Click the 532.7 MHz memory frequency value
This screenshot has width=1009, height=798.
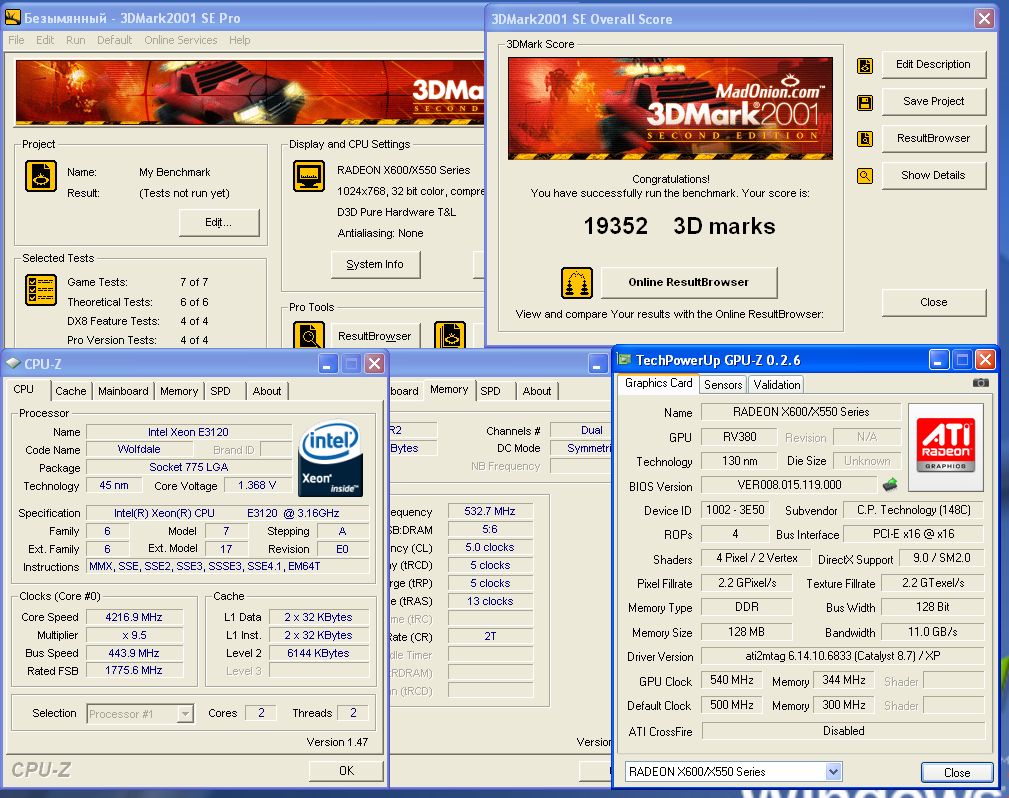pos(490,511)
